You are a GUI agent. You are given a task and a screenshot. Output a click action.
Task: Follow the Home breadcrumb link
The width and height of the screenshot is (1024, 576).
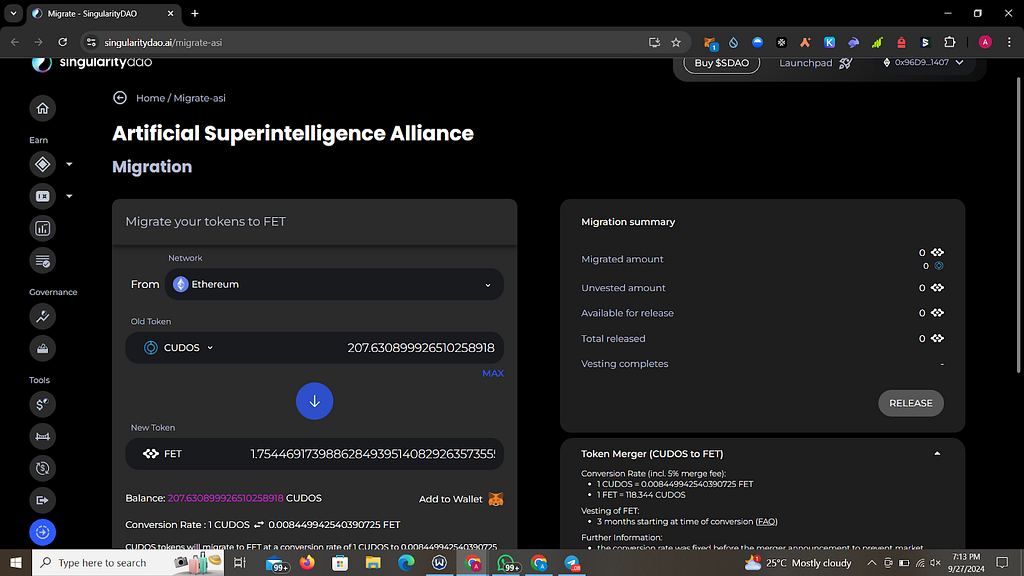[150, 98]
